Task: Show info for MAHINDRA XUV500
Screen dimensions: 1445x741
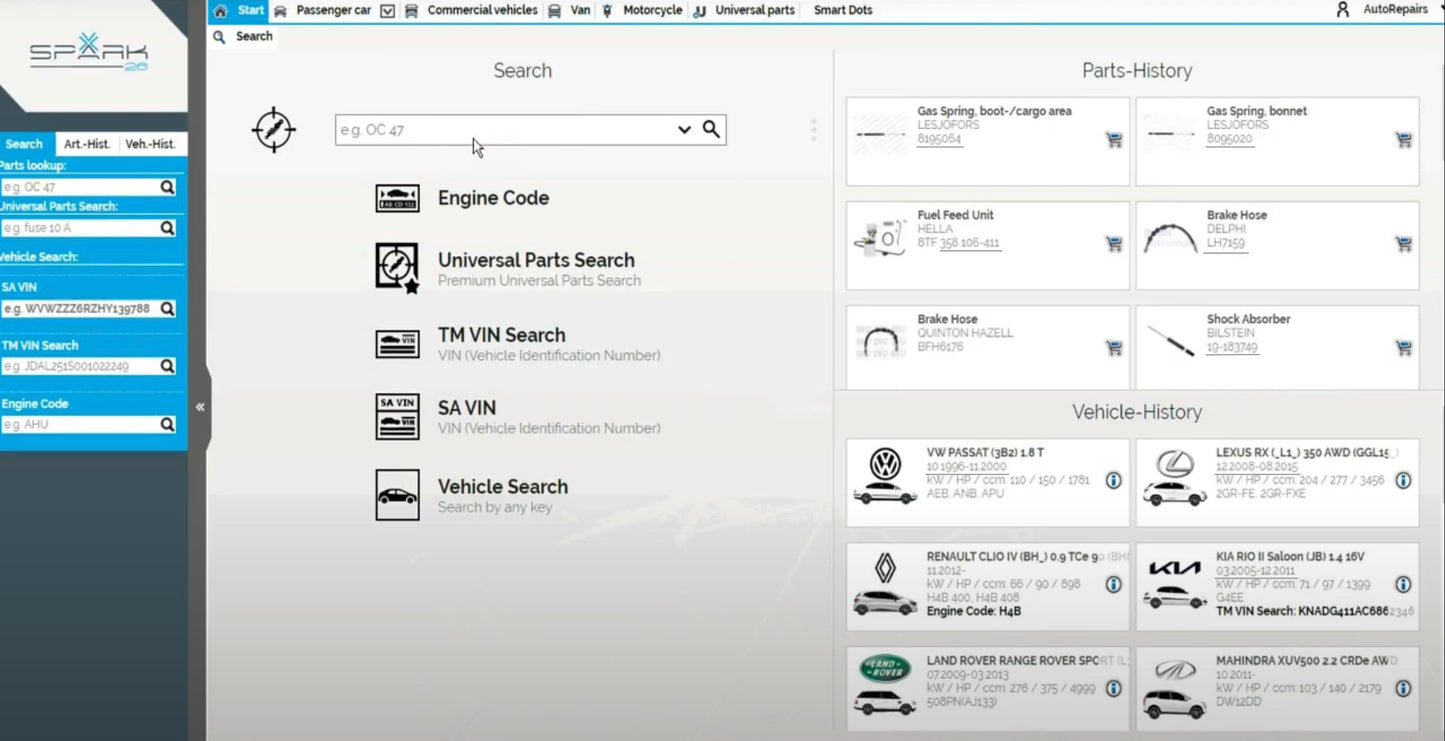Action: click(1403, 689)
